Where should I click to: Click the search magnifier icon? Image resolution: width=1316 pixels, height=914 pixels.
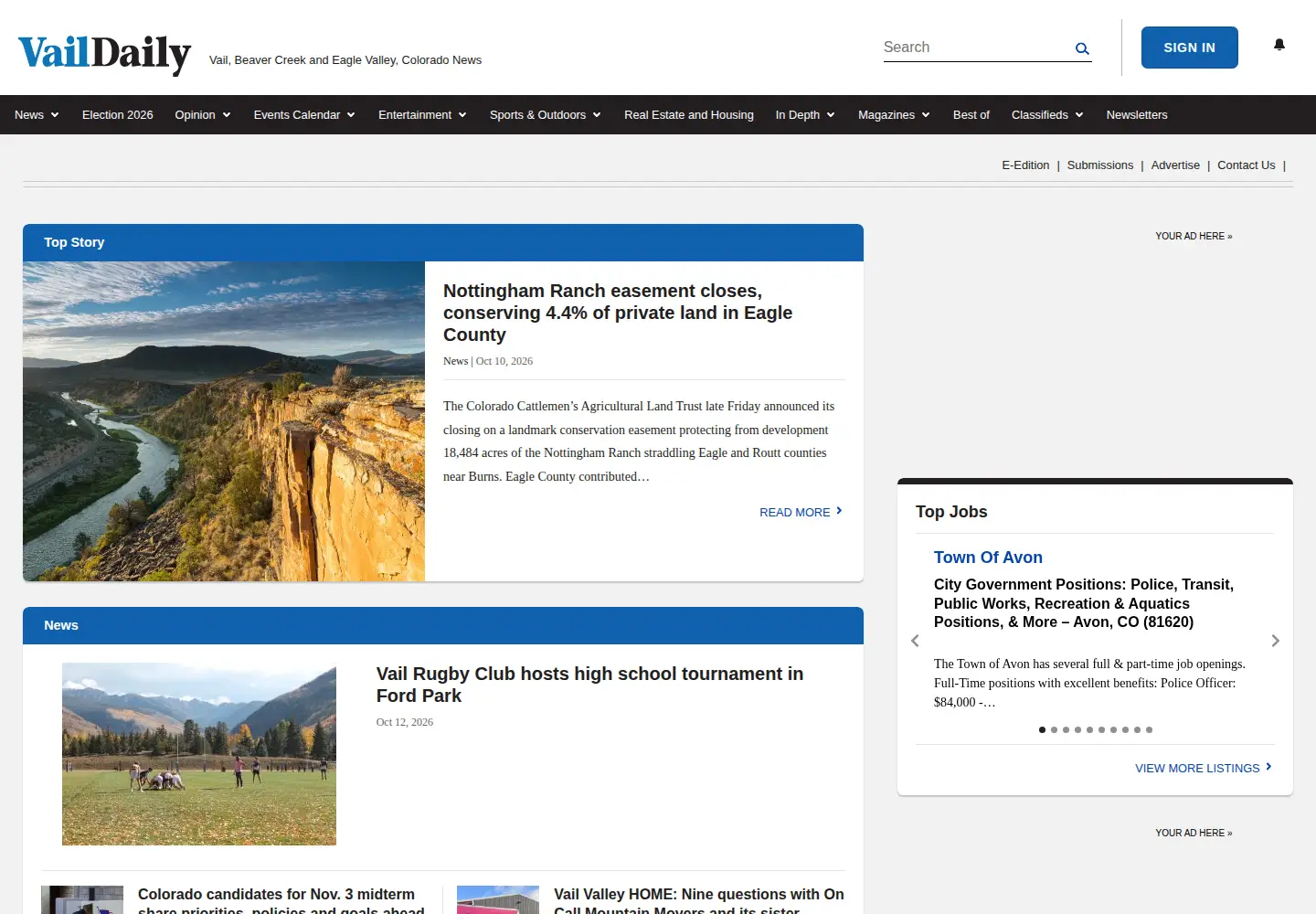(1082, 48)
